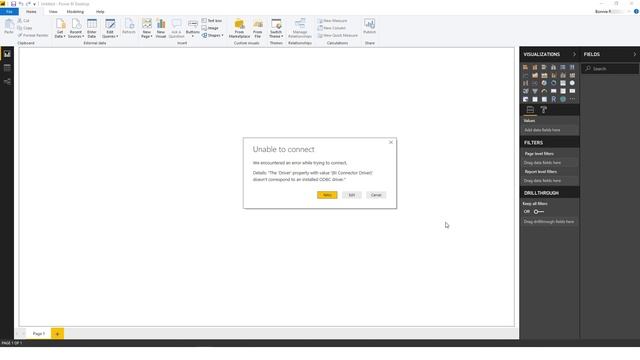Open the File menu tab
The width and height of the screenshot is (640, 360).
point(9,11)
